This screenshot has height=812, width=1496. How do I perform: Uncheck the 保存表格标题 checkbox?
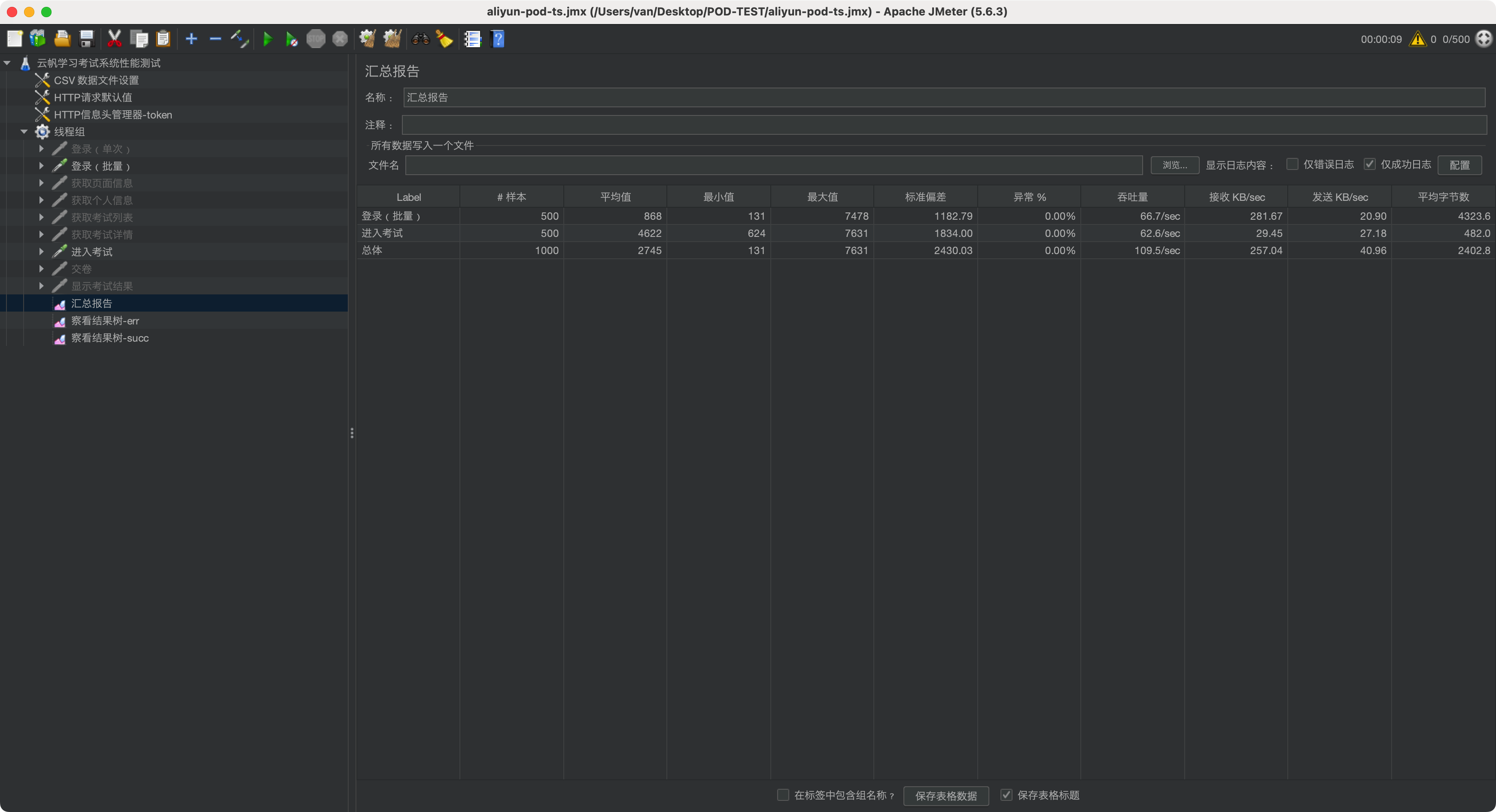[x=1006, y=794]
